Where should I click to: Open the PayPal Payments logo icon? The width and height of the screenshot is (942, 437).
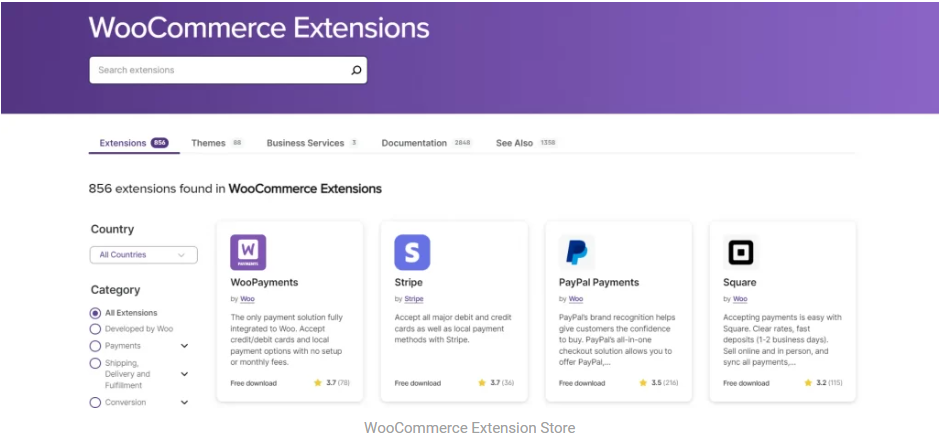(x=577, y=252)
